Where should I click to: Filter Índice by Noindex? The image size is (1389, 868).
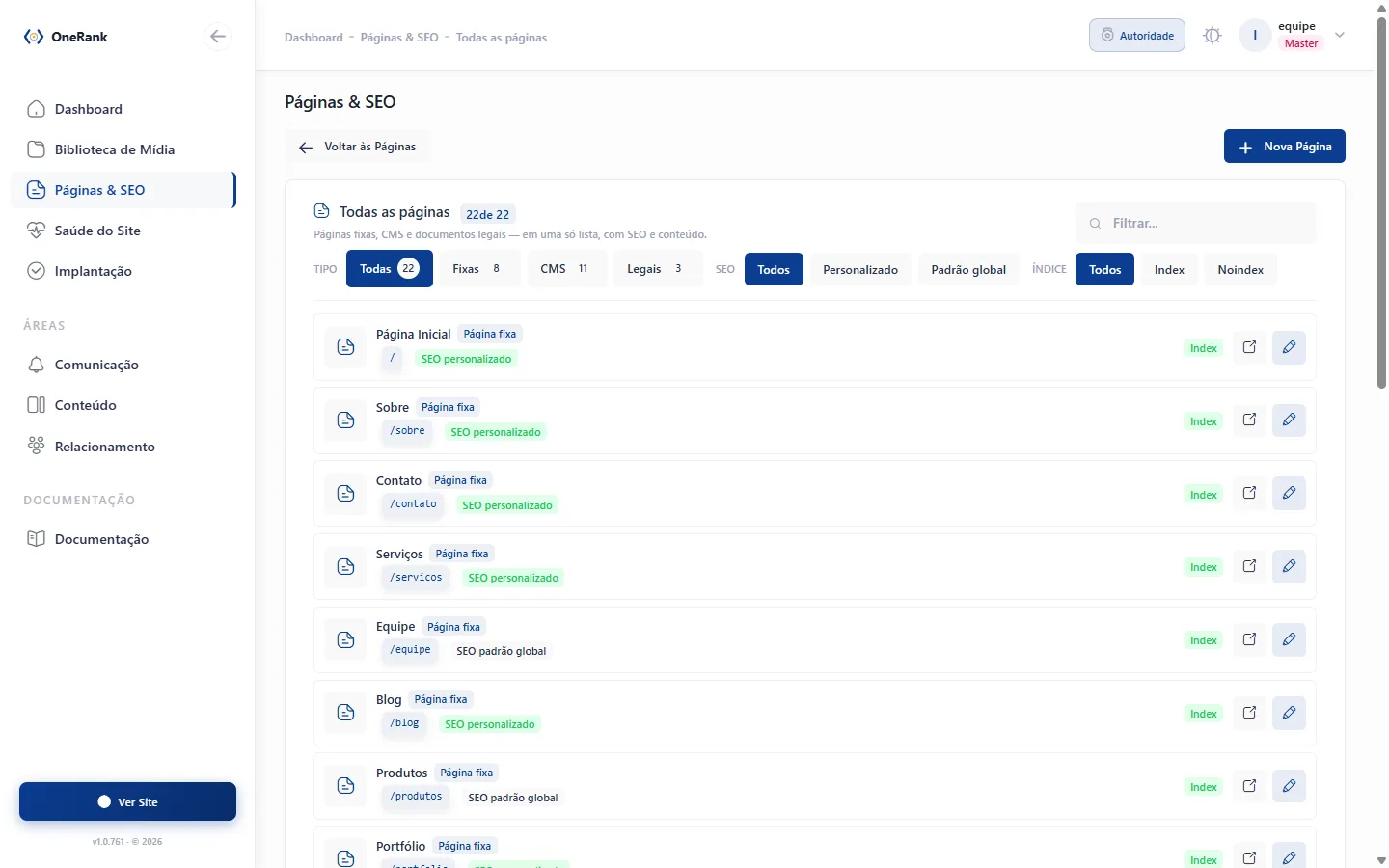[1240, 269]
